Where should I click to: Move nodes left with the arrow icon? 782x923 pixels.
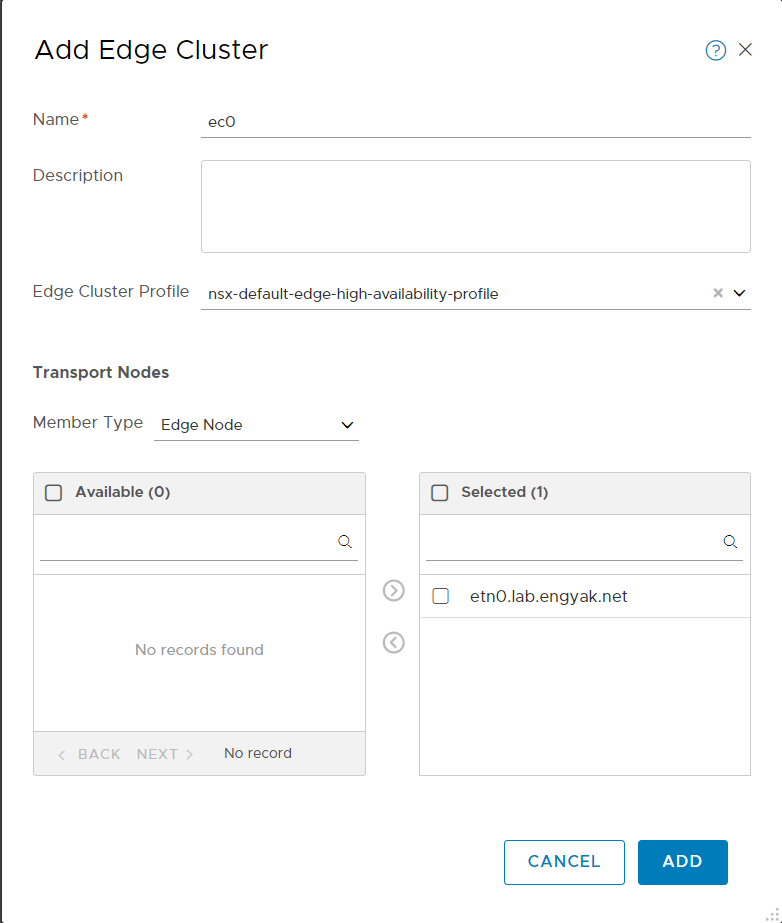(x=394, y=642)
